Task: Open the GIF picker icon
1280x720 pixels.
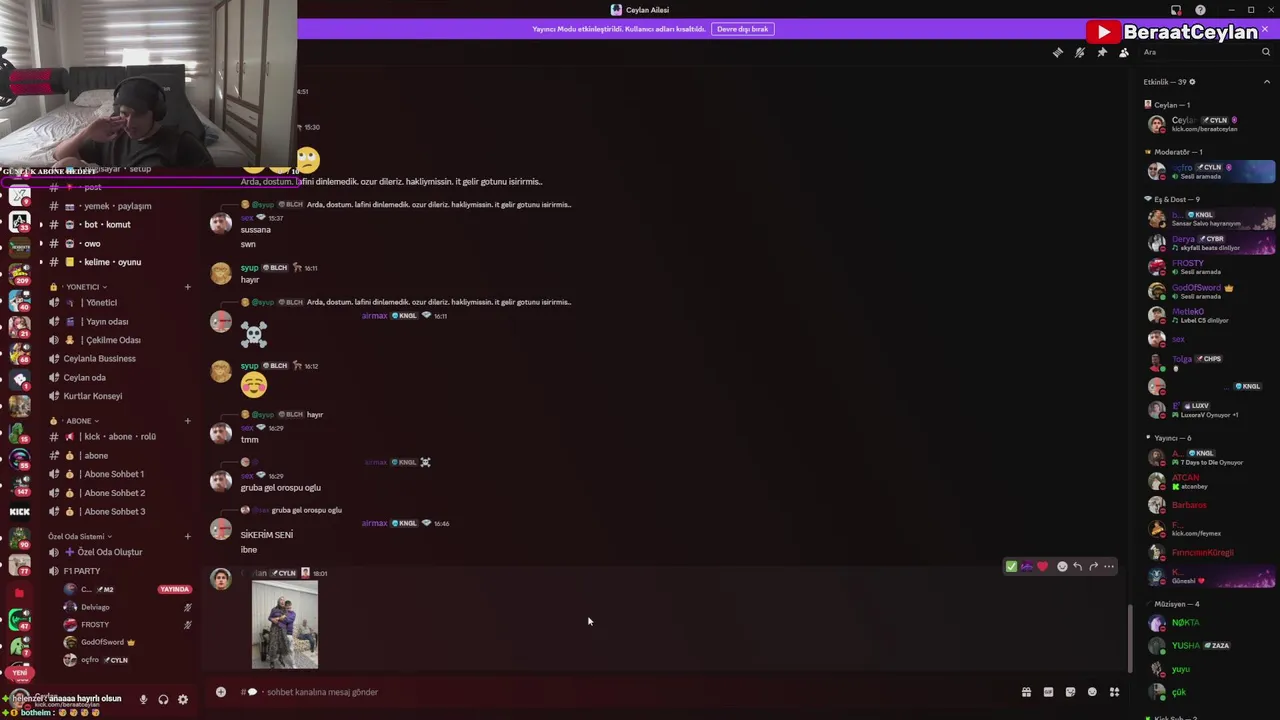Action: 1048,692
